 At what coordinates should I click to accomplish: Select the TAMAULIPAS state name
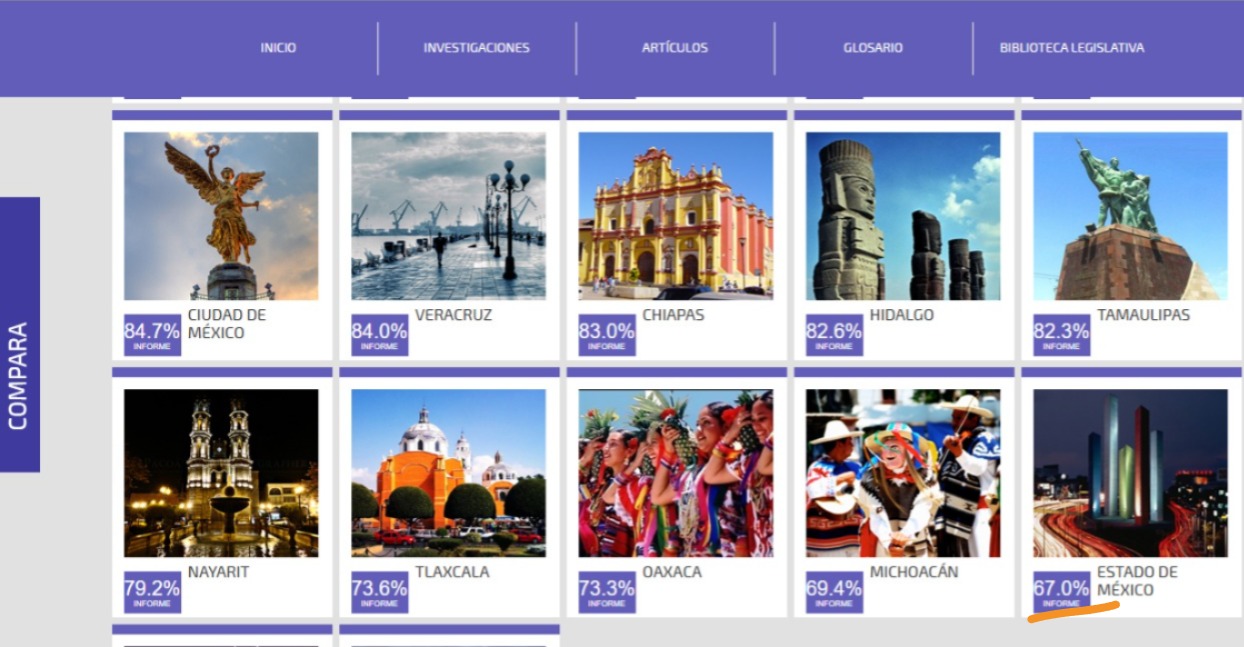(x=1144, y=315)
